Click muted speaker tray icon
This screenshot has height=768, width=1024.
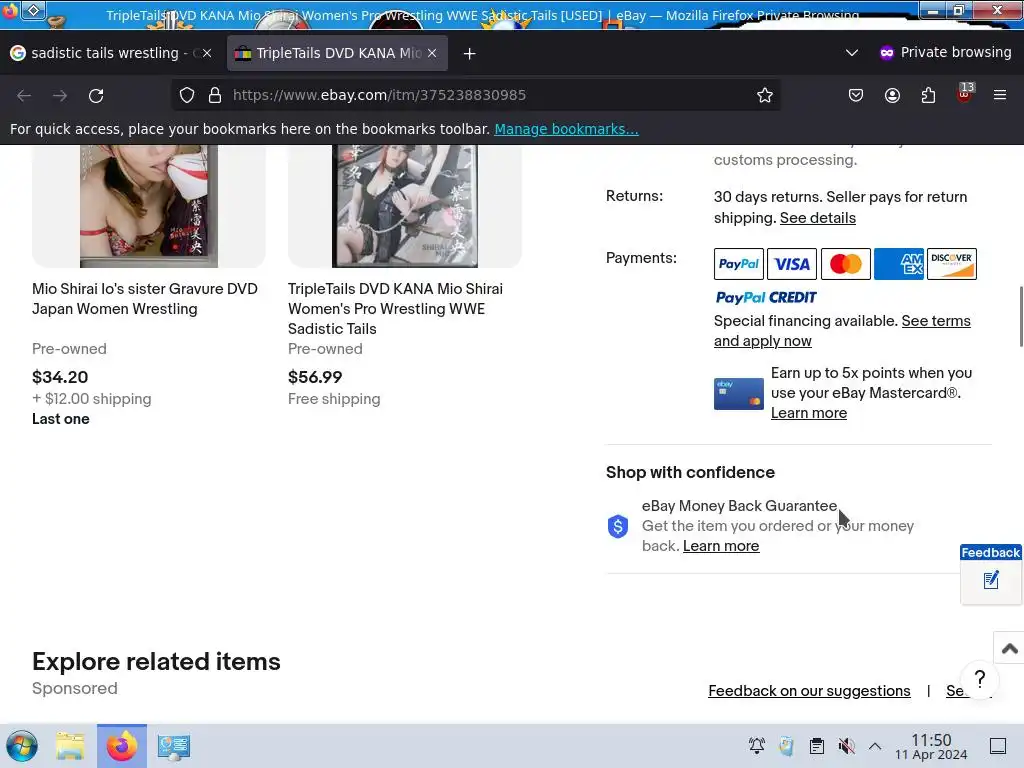(846, 746)
